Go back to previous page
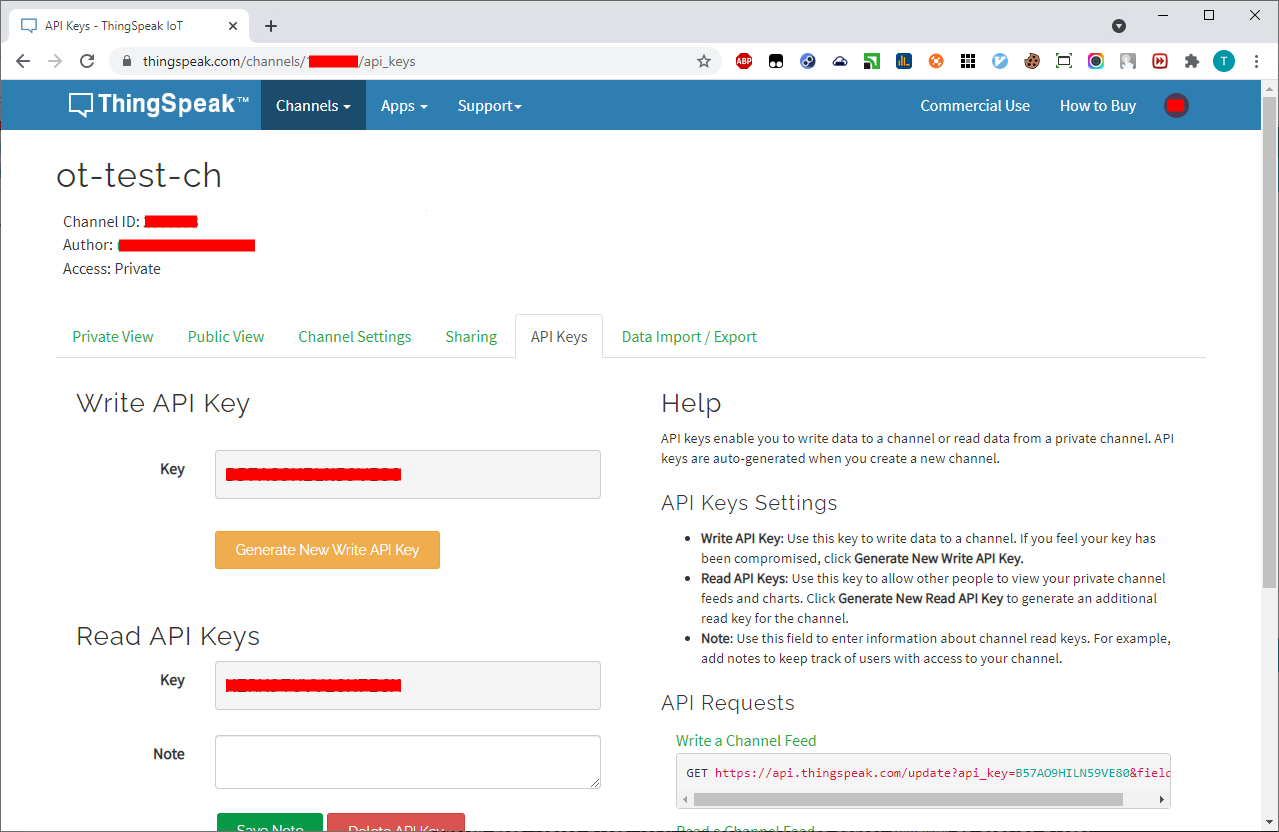 point(23,61)
